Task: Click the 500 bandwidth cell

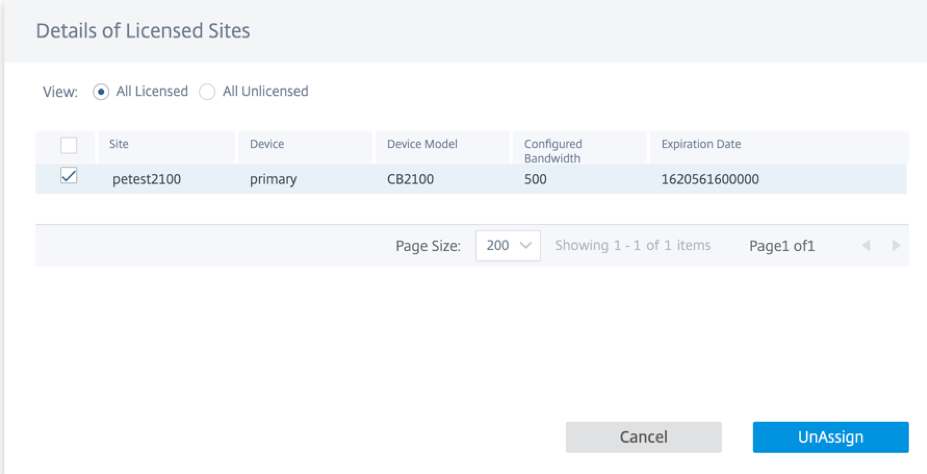Action: [x=535, y=179]
